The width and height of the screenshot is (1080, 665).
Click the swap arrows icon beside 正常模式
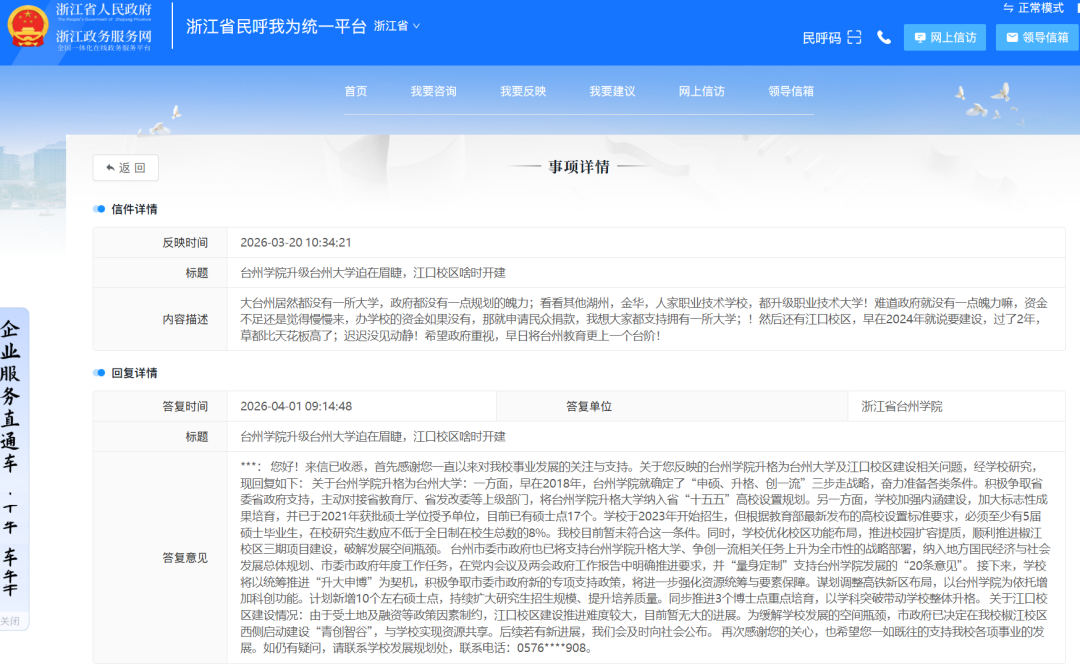point(1008,8)
